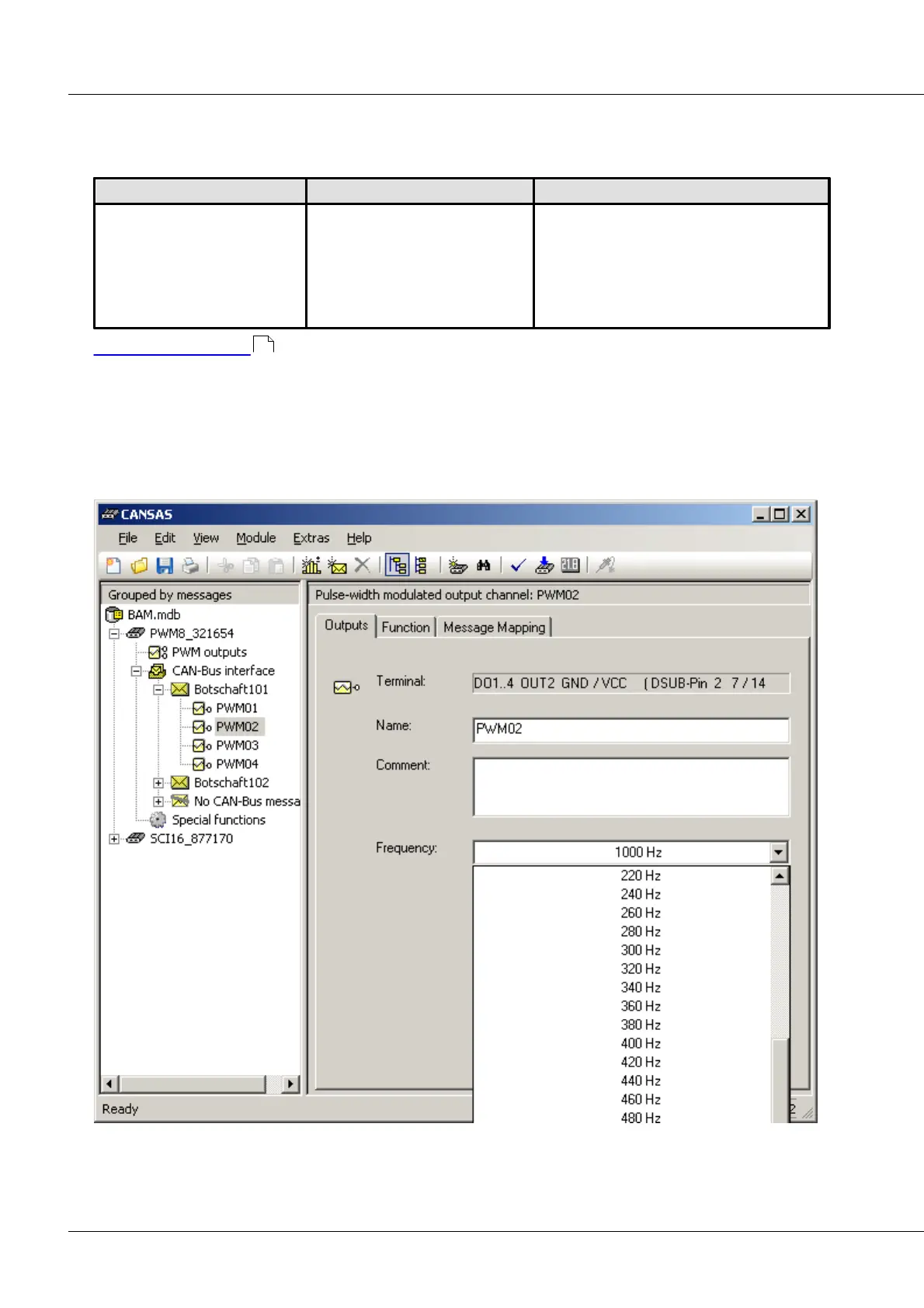Click the integrate new module toolbar icon
This screenshot has width=924, height=1308.
pyautogui.click(x=458, y=565)
